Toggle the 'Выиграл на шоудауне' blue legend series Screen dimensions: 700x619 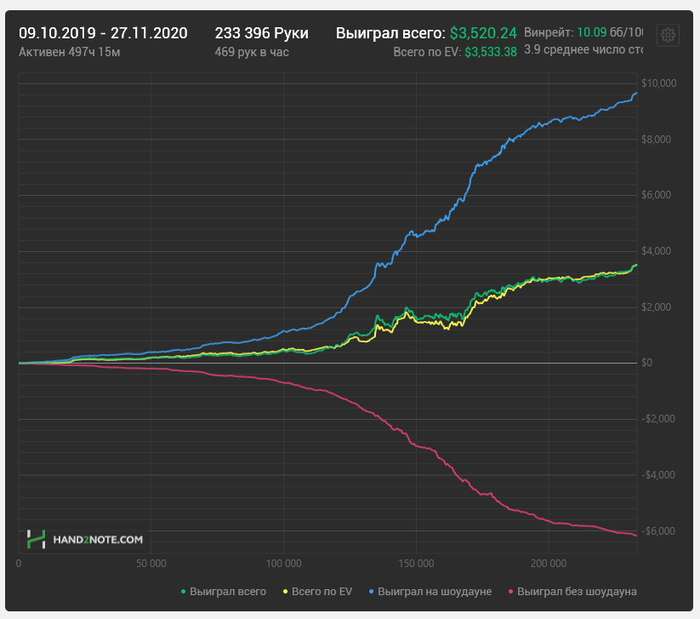click(x=430, y=591)
